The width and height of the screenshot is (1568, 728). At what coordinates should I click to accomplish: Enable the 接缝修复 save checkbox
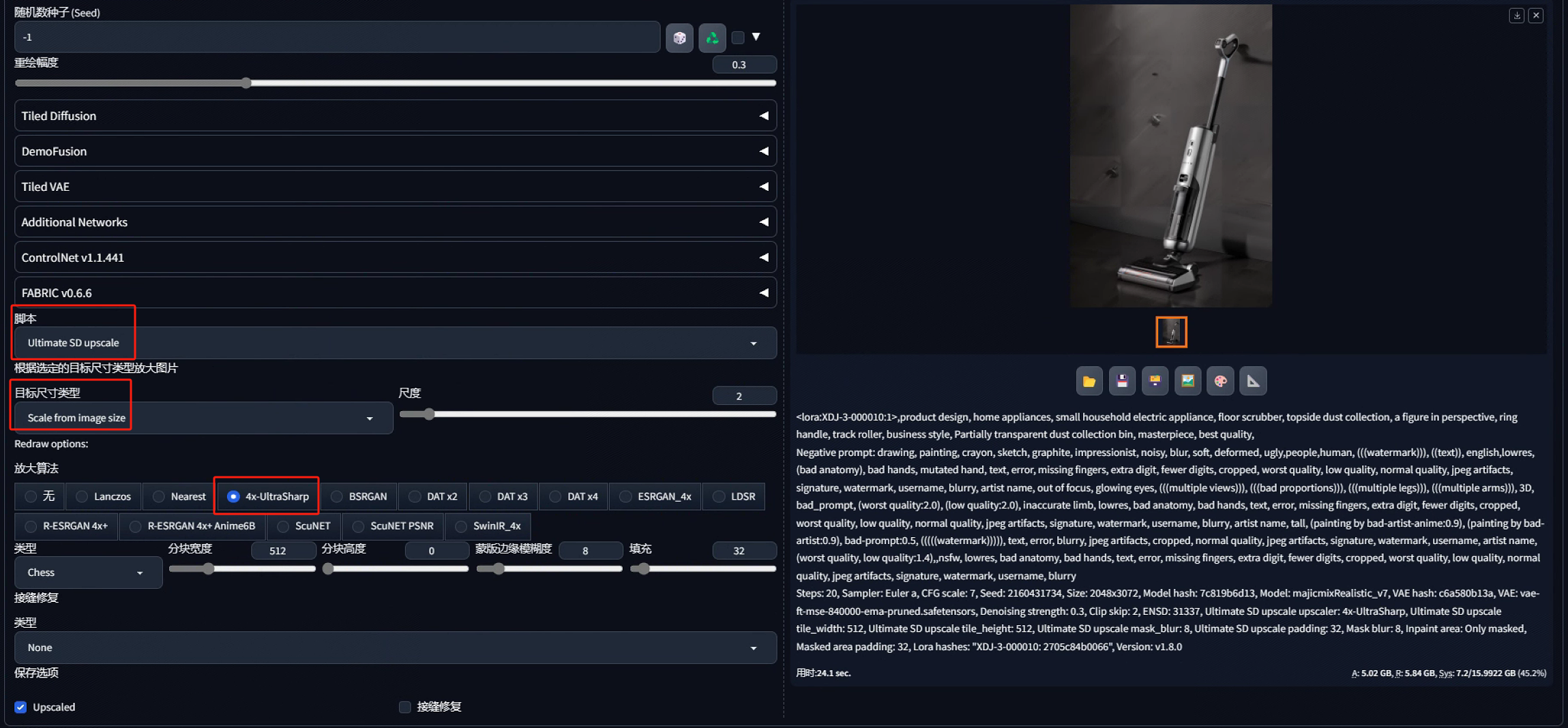tap(405, 707)
